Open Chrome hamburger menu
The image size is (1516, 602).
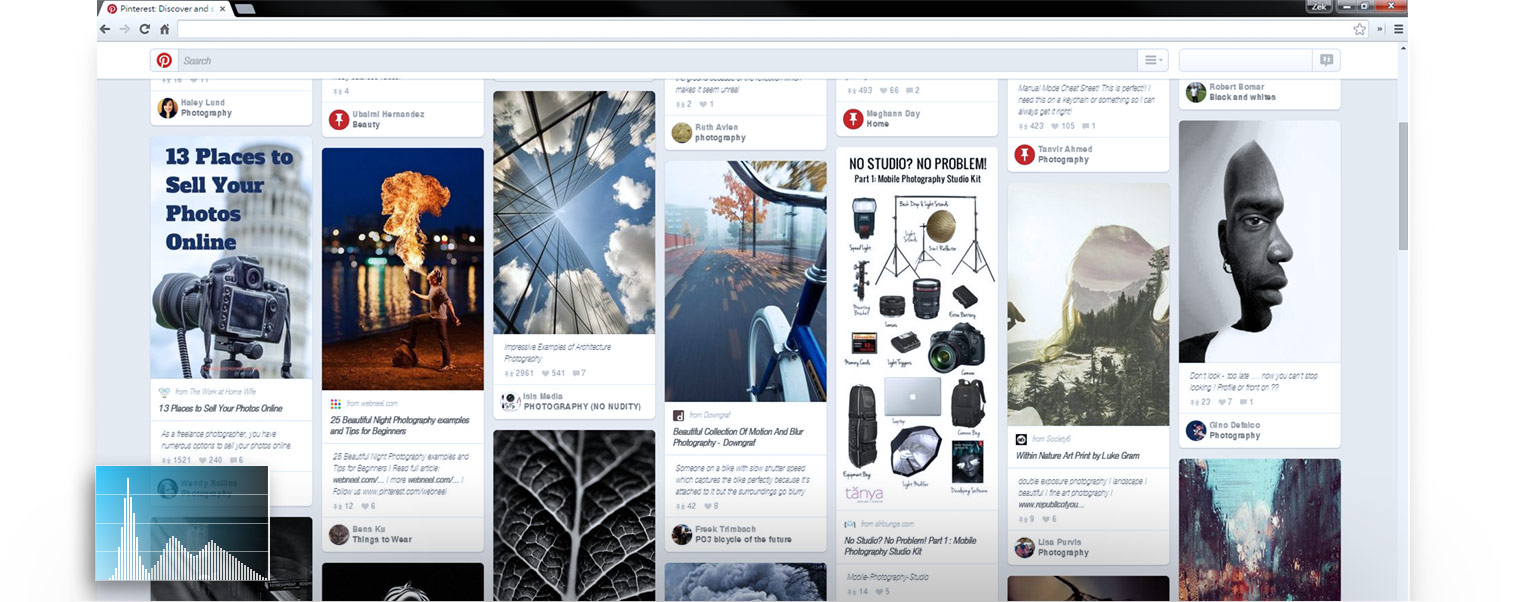pos(1398,29)
